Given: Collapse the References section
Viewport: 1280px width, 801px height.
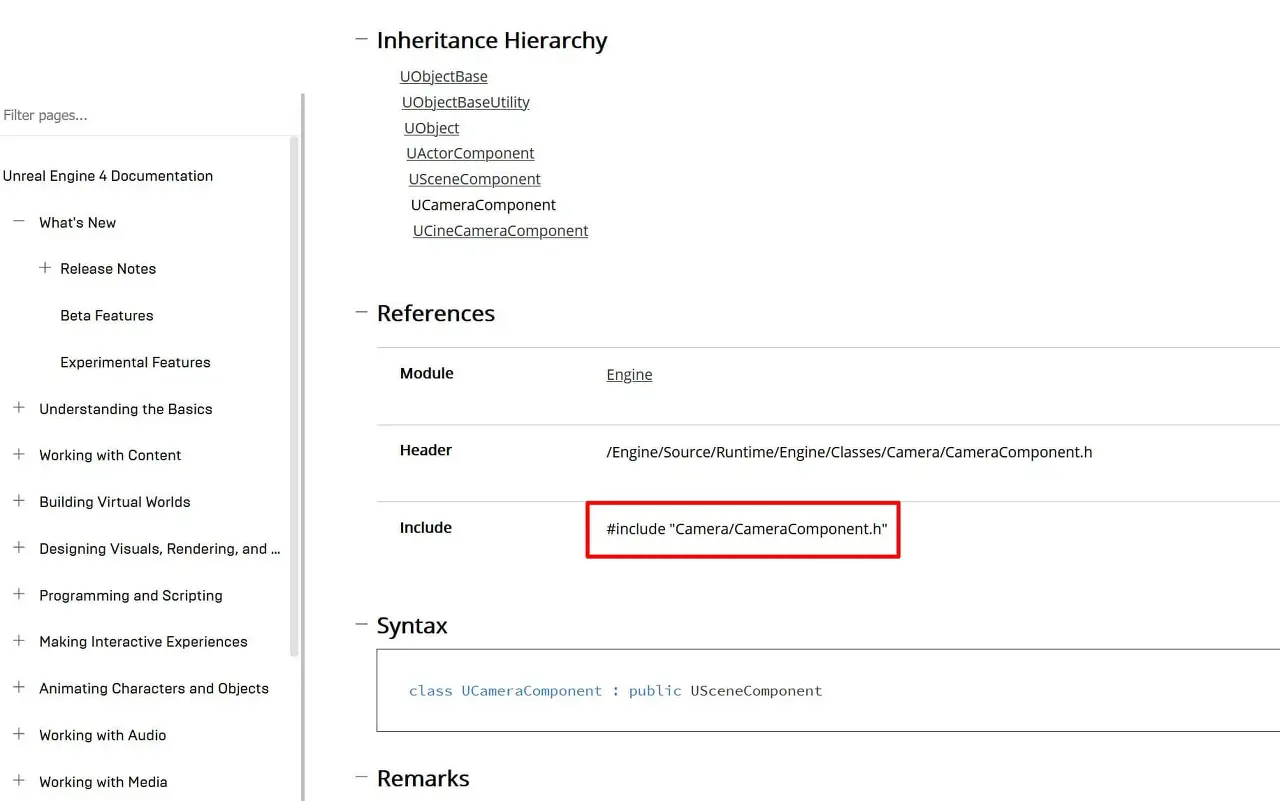Looking at the screenshot, I should (361, 312).
